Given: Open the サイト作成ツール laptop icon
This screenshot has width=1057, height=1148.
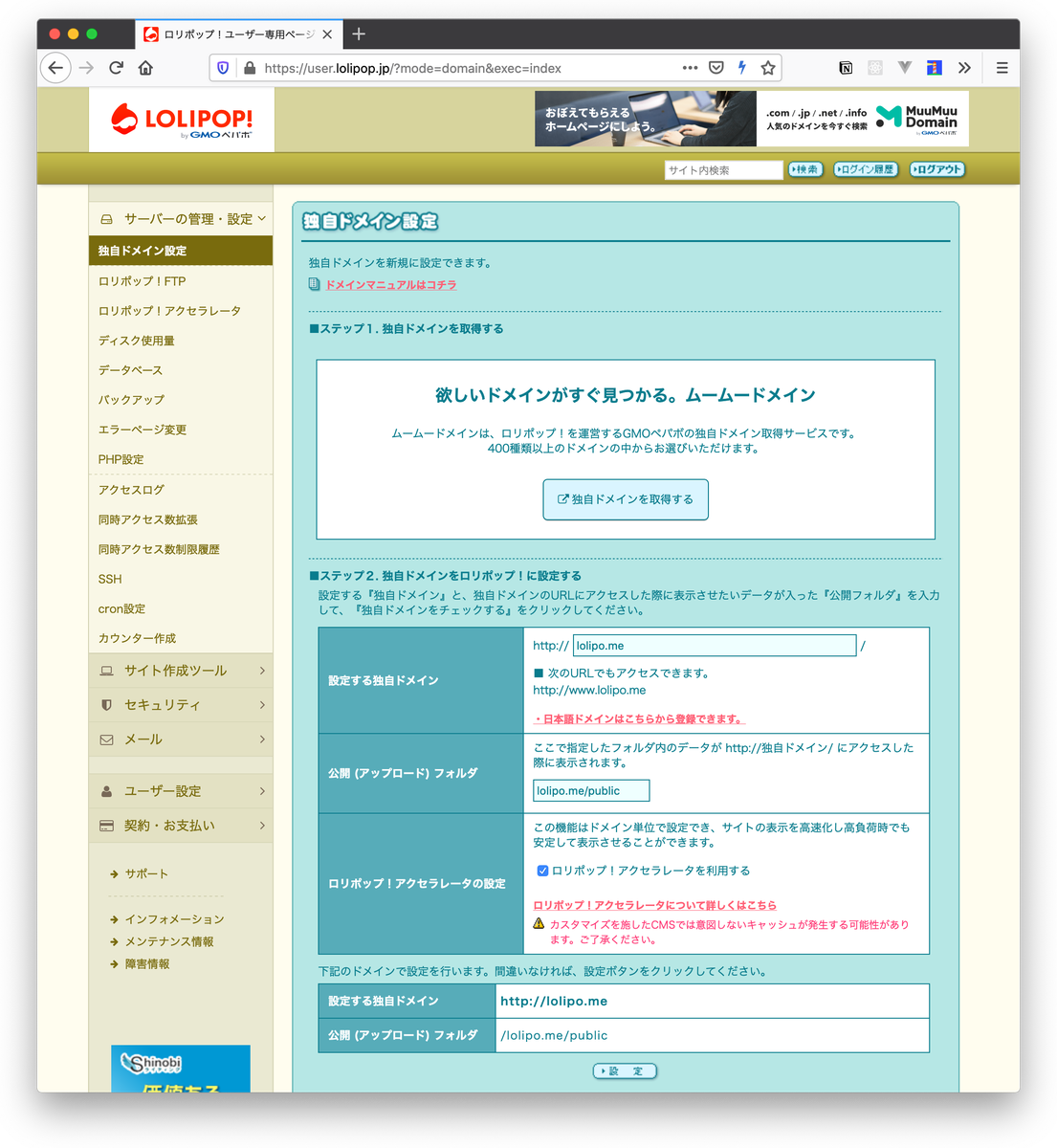Looking at the screenshot, I should [106, 671].
